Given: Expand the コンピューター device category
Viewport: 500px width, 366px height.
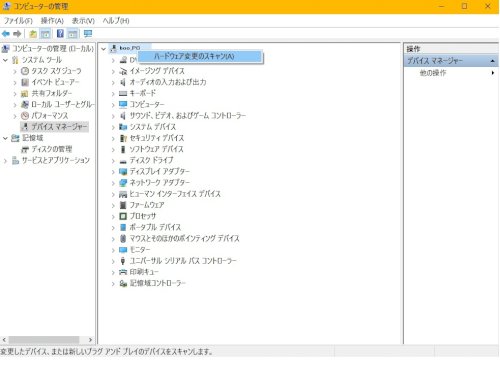Looking at the screenshot, I should click(113, 105).
